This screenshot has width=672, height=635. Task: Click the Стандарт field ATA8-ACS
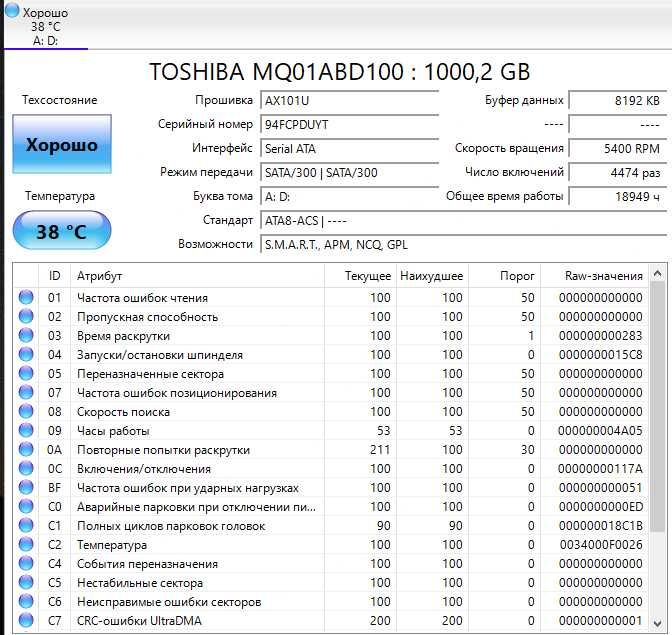(463, 221)
